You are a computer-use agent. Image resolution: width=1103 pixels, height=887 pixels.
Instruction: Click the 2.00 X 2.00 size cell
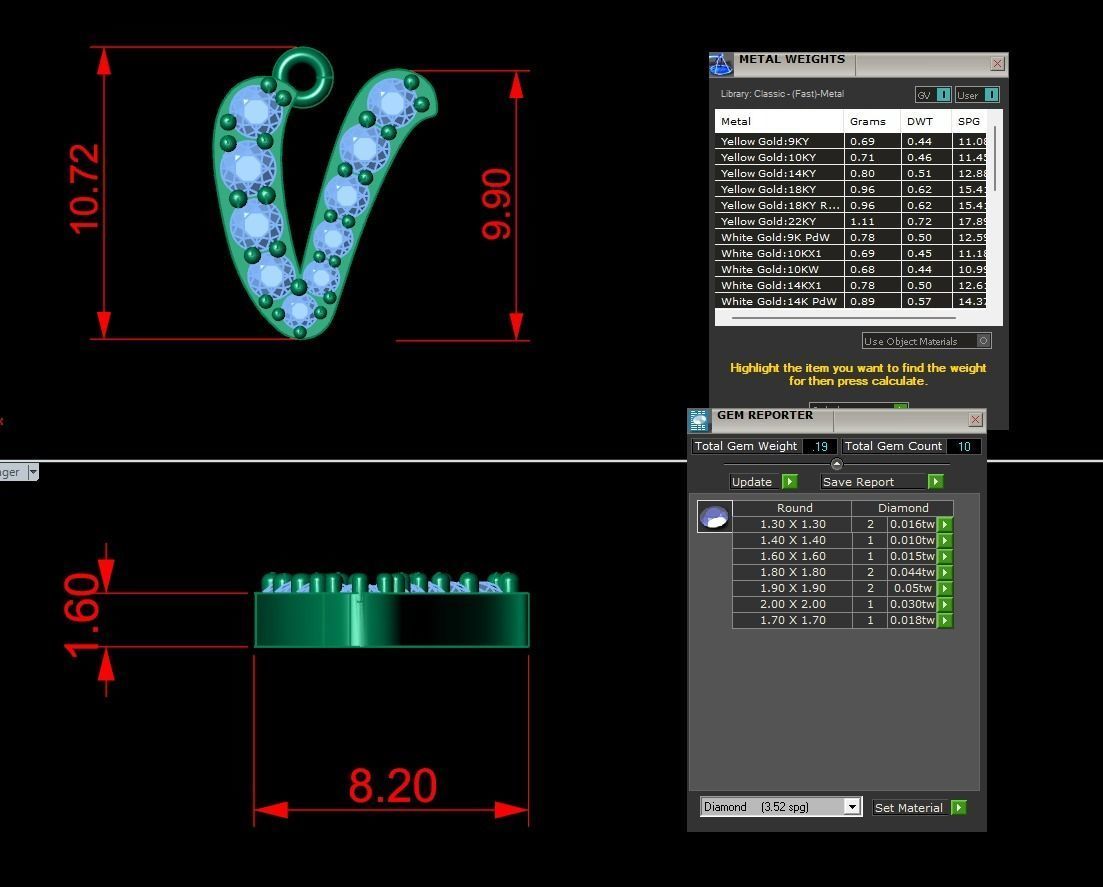coord(792,605)
